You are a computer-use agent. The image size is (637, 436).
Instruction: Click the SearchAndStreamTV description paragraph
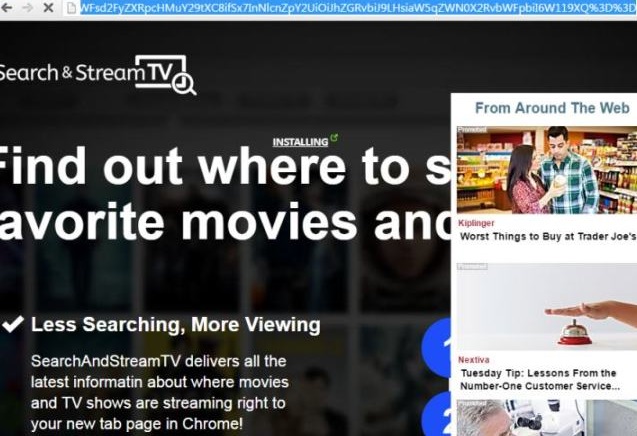point(160,393)
